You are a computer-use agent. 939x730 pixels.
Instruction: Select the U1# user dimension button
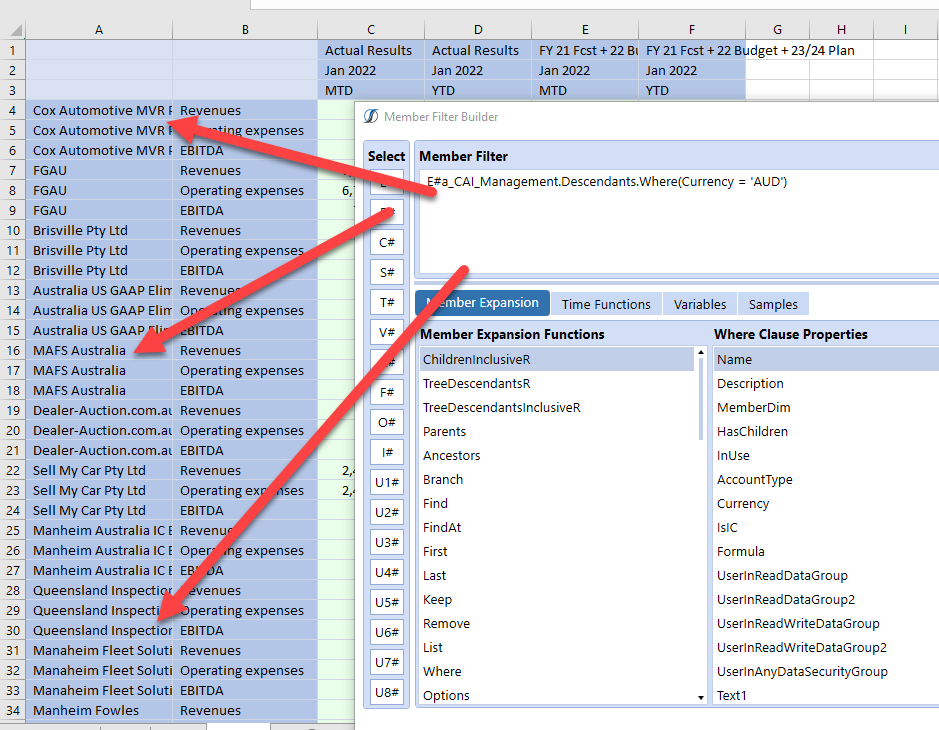(x=386, y=481)
